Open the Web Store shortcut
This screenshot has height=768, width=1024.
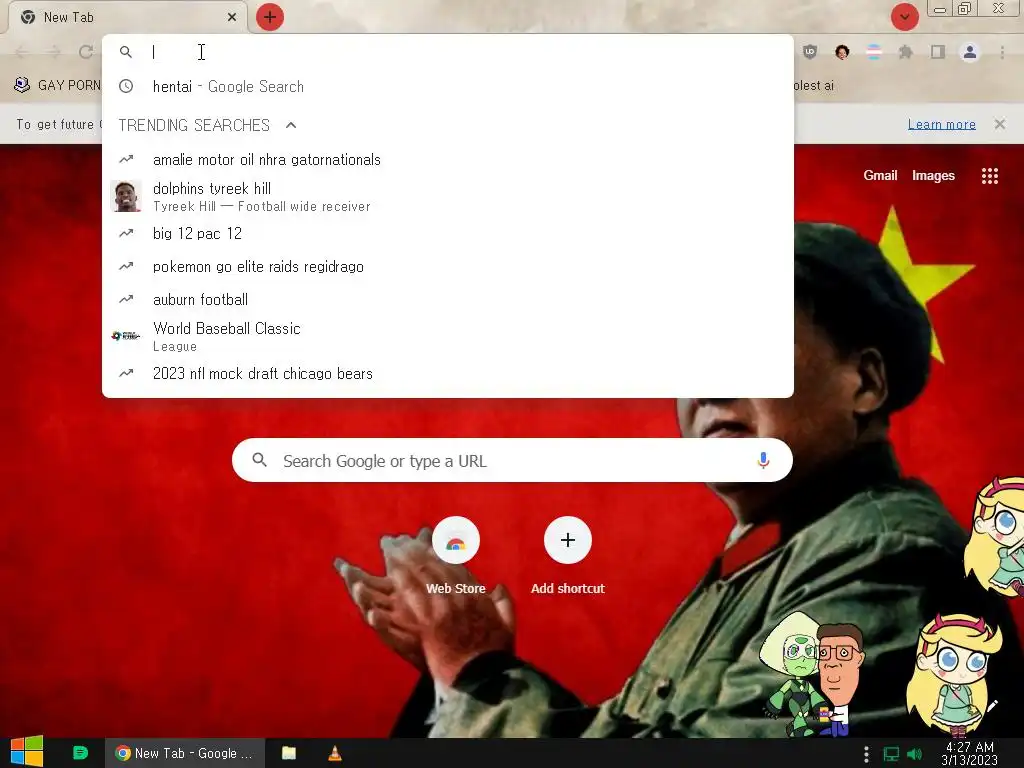(456, 556)
